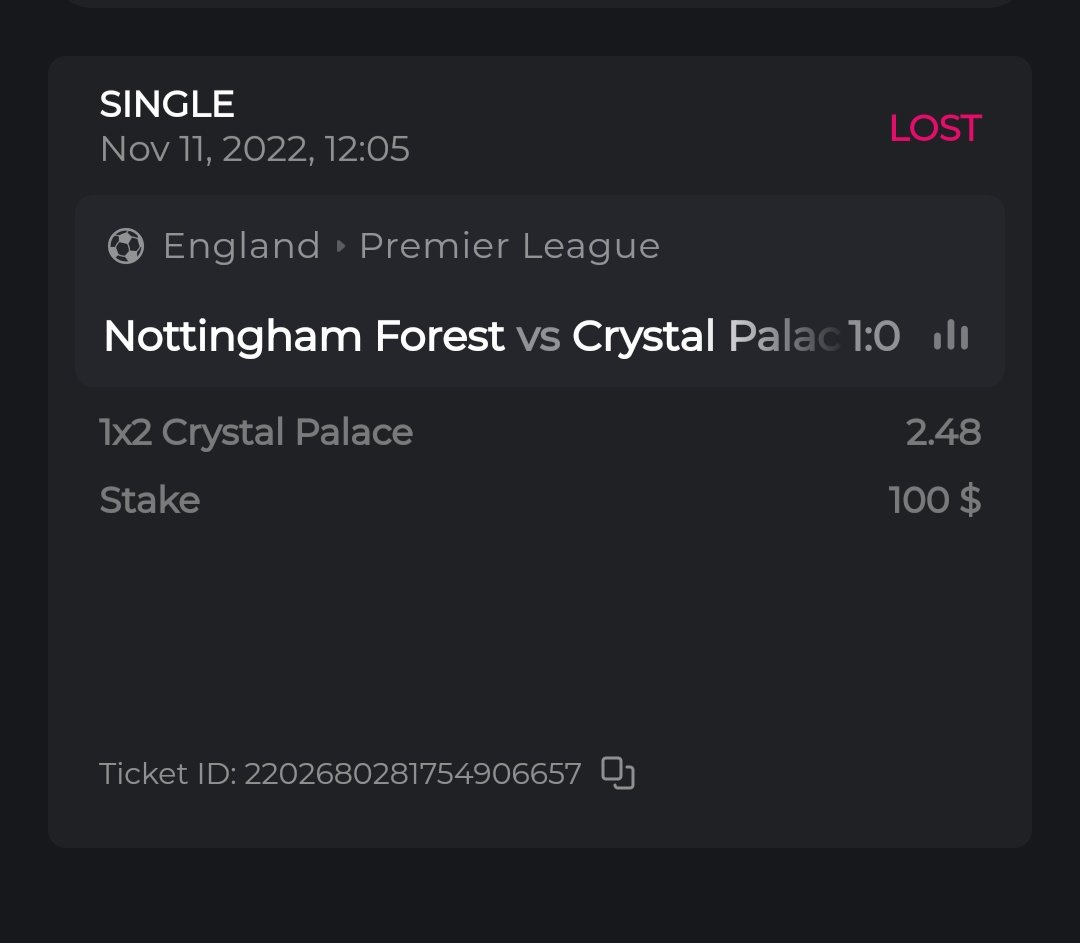Screen dimensions: 1080x943
Task: Click the soccer ball sport icon
Action: (126, 246)
